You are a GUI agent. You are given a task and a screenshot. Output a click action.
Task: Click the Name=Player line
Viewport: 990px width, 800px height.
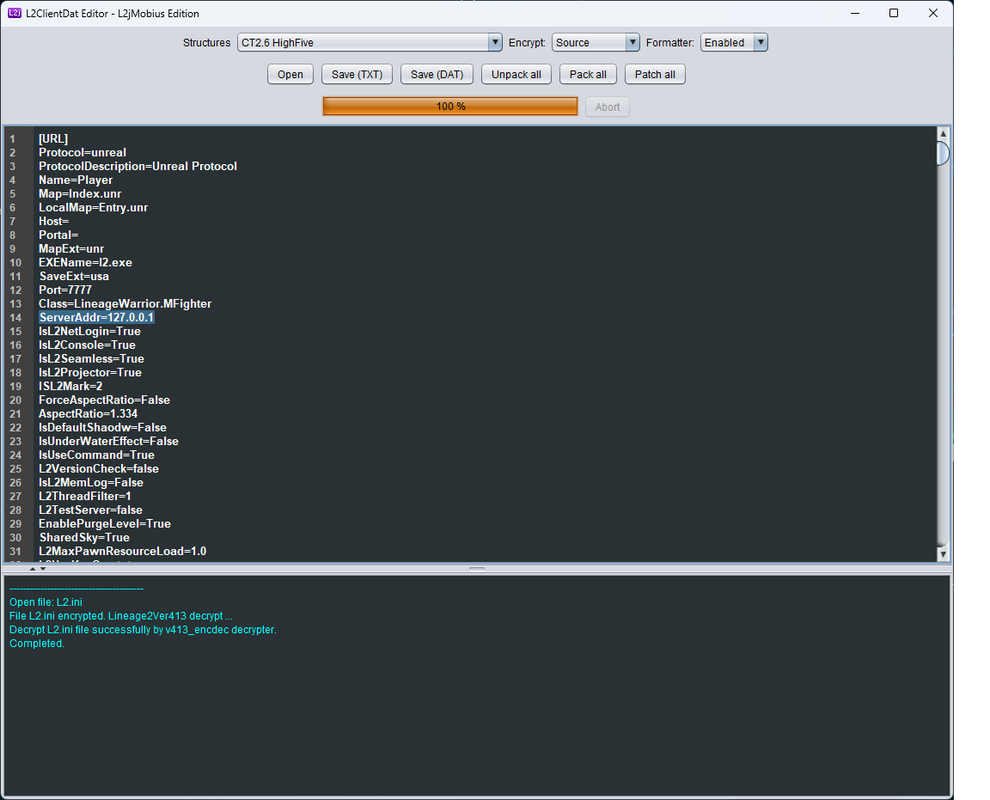76,180
